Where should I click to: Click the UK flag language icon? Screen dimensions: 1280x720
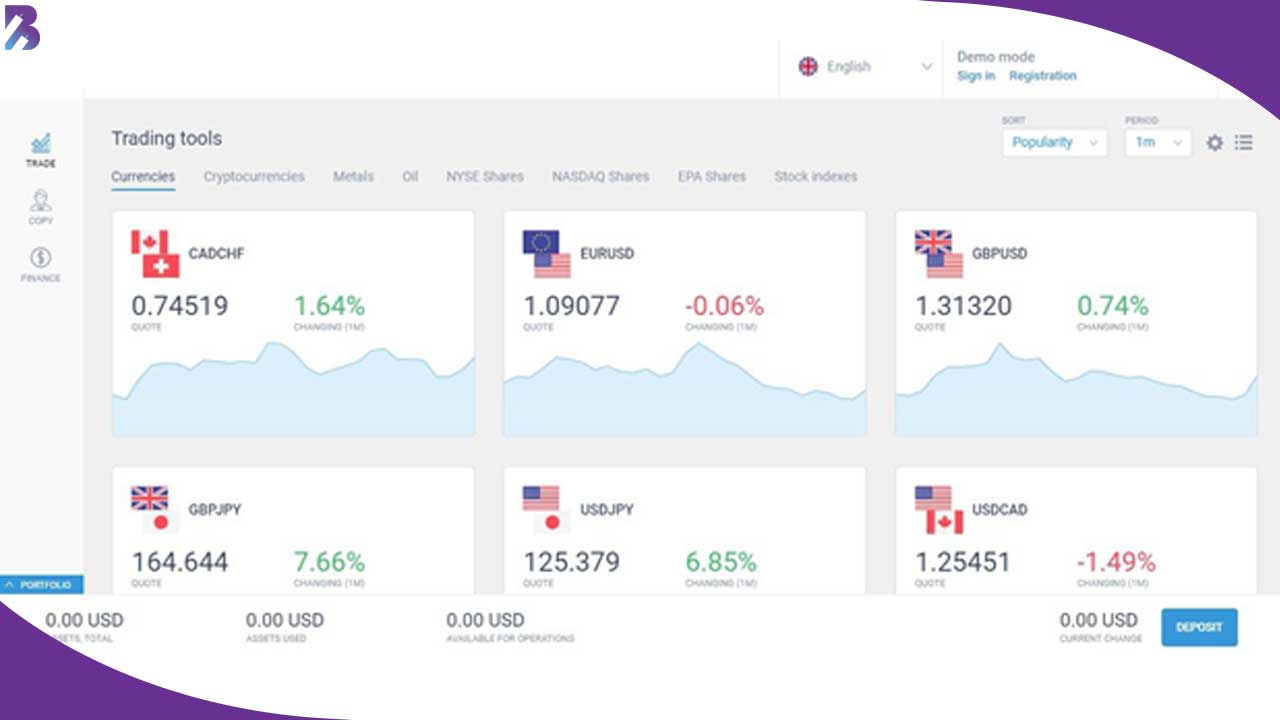[x=808, y=67]
